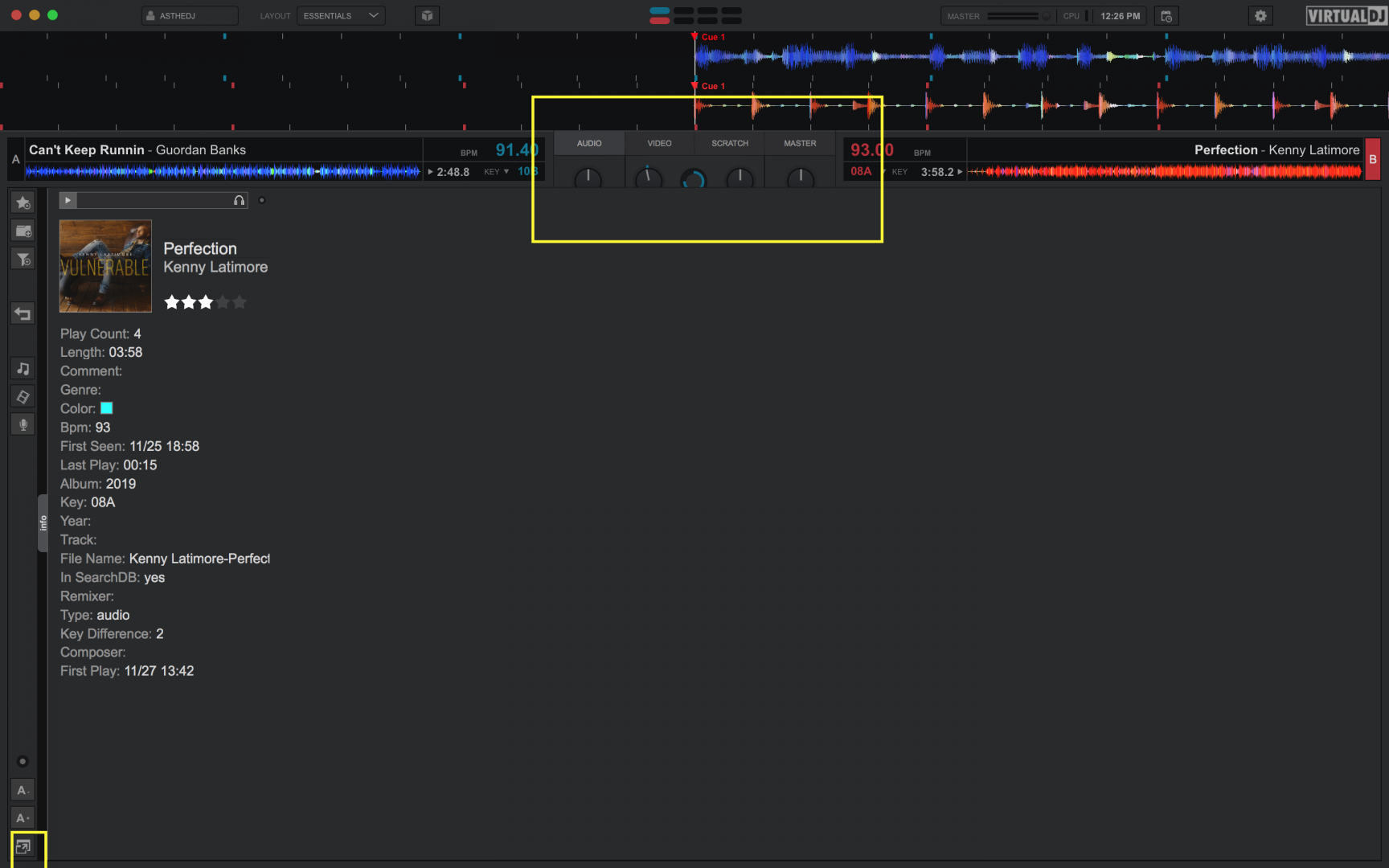Click the VirtualDJ logo
The image size is (1389, 868).
[1346, 16]
